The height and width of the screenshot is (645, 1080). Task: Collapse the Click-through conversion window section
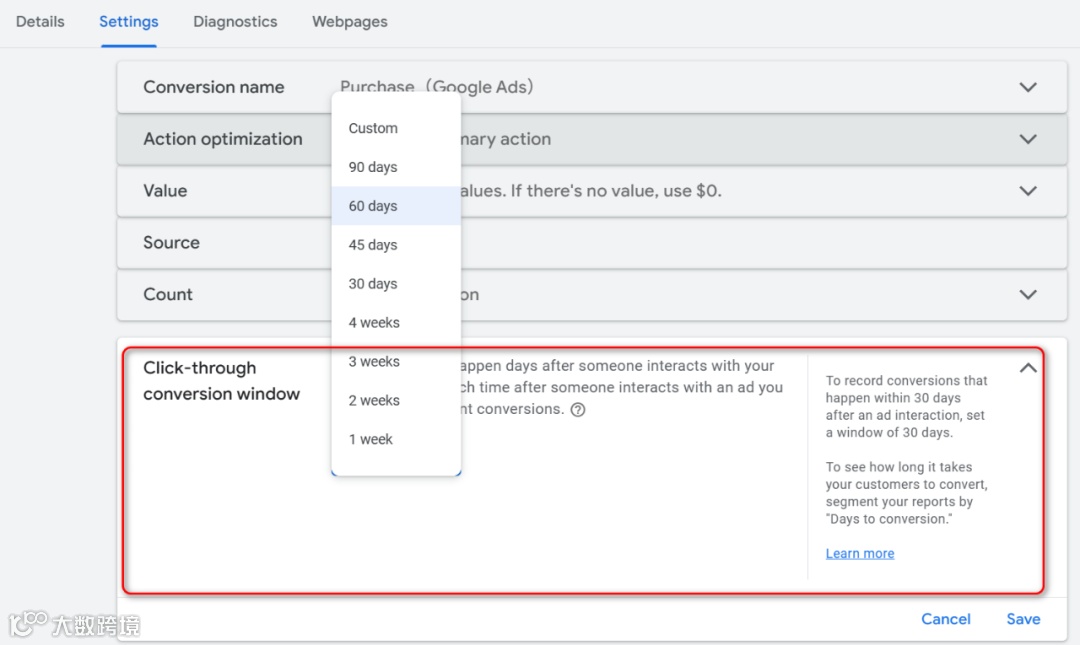[1028, 368]
